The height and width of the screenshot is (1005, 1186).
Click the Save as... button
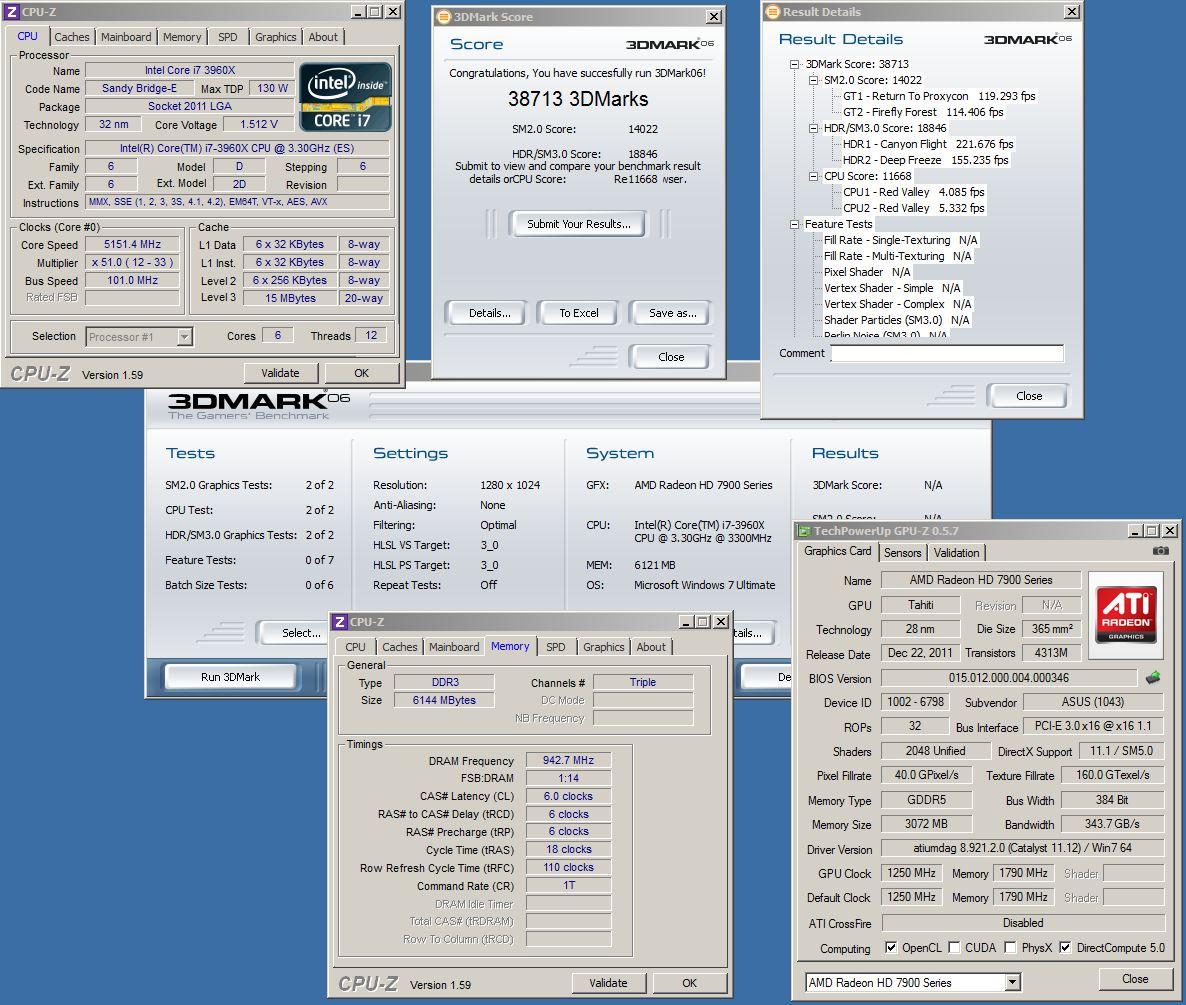click(x=672, y=313)
